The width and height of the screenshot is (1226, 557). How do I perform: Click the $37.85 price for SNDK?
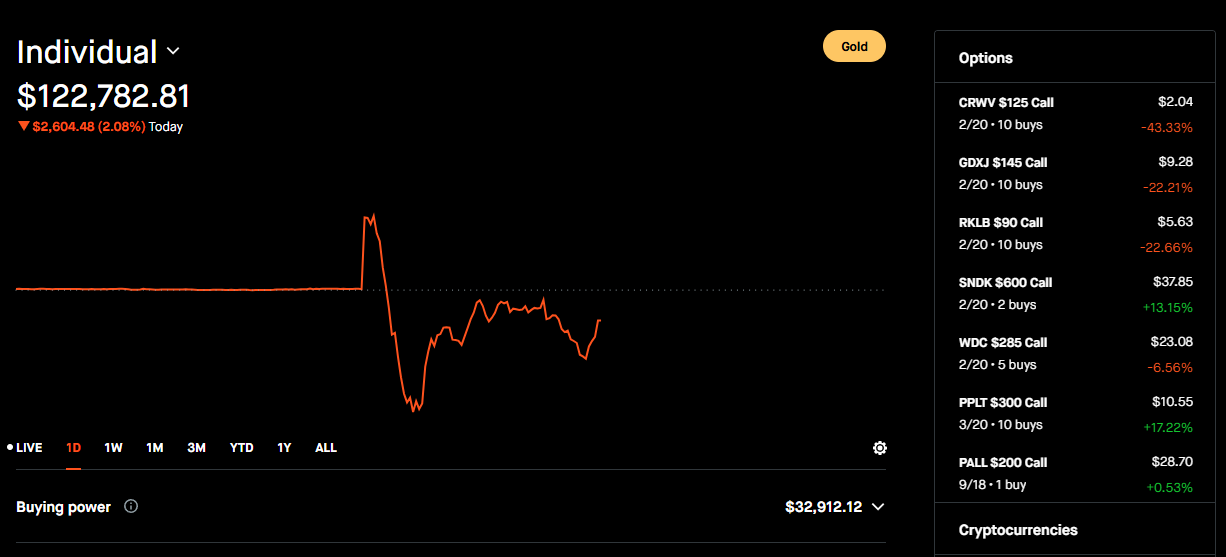[1172, 281]
